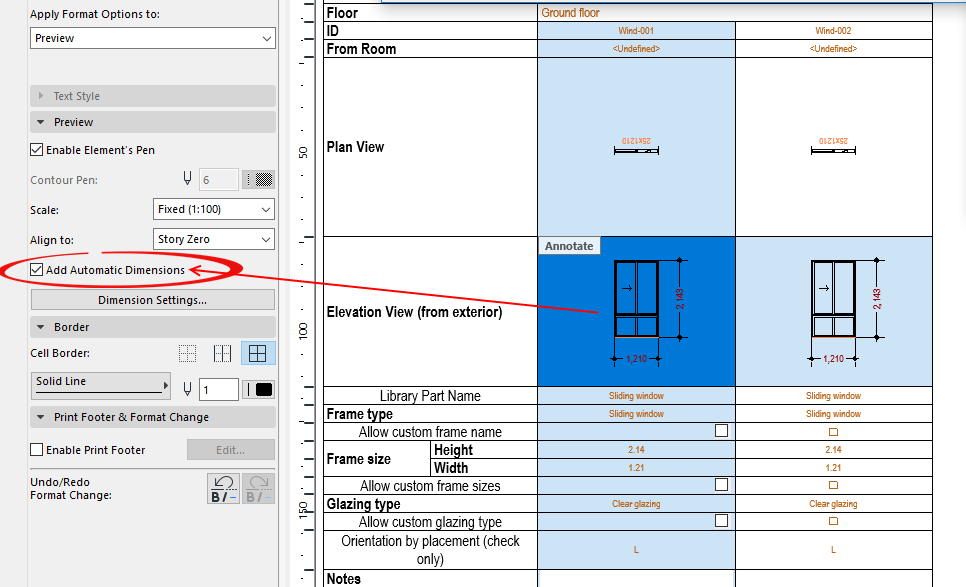The image size is (966, 587).
Task: Select the Wind-001 plan view preview
Action: click(x=636, y=147)
